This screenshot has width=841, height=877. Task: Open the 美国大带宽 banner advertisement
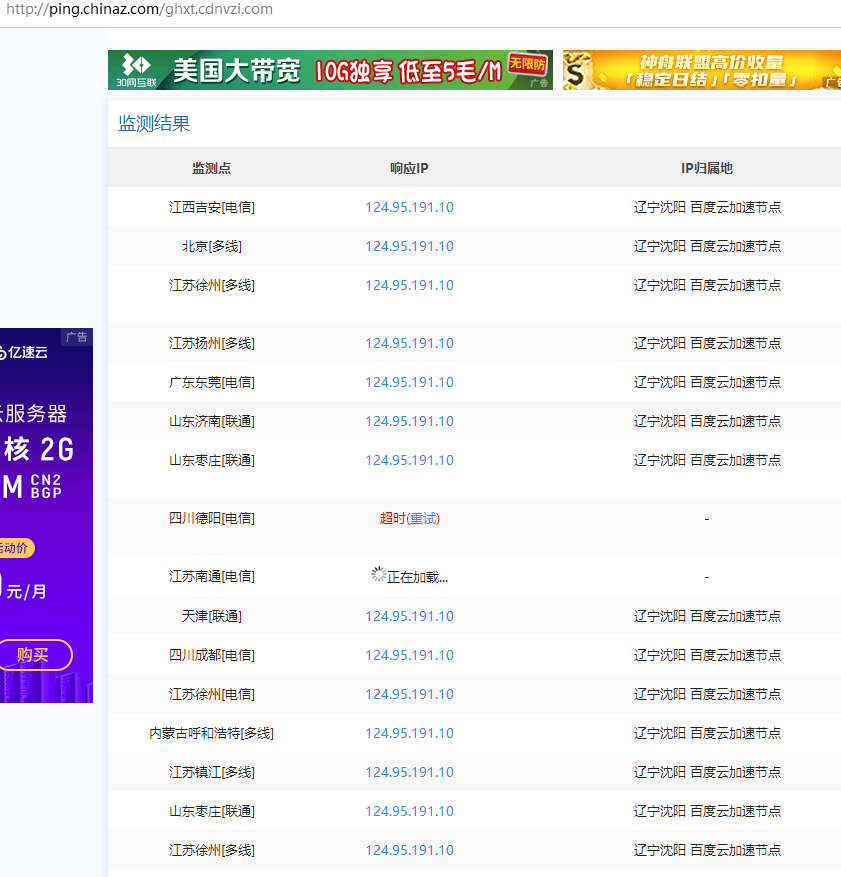[330, 70]
